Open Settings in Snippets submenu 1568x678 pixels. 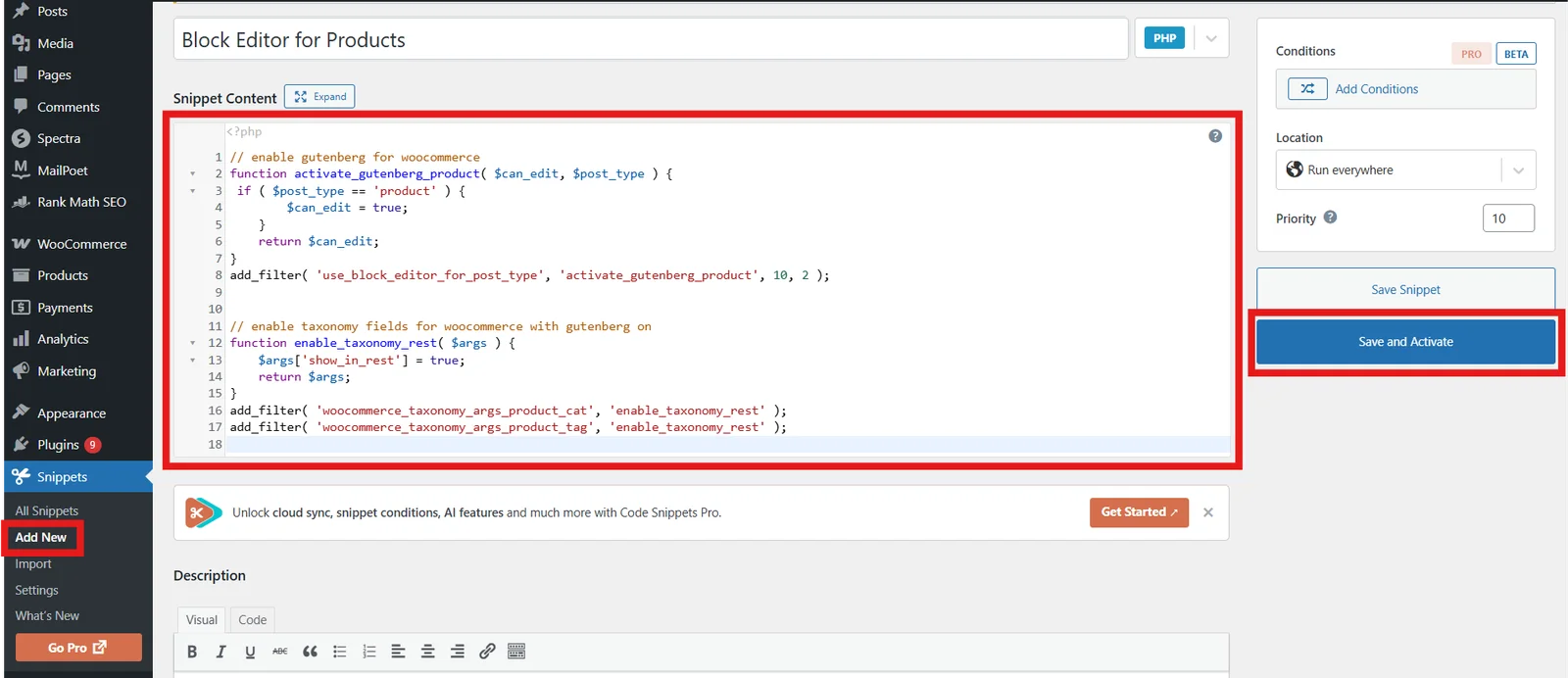pyautogui.click(x=37, y=590)
